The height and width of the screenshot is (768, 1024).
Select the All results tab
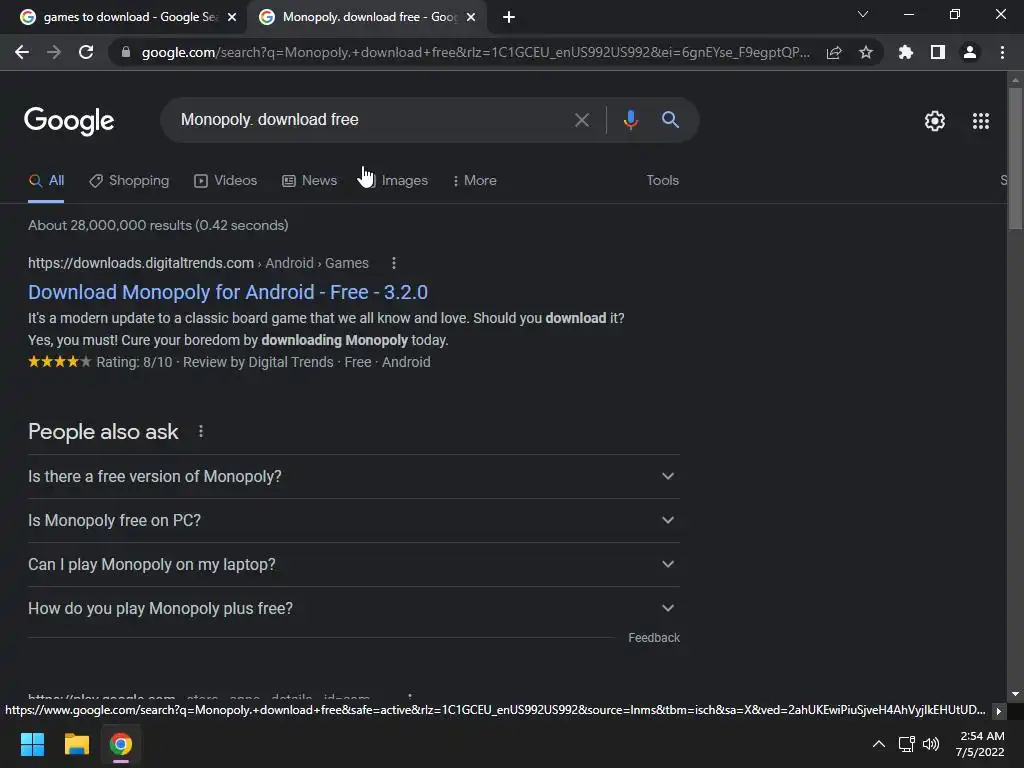pos(46,181)
